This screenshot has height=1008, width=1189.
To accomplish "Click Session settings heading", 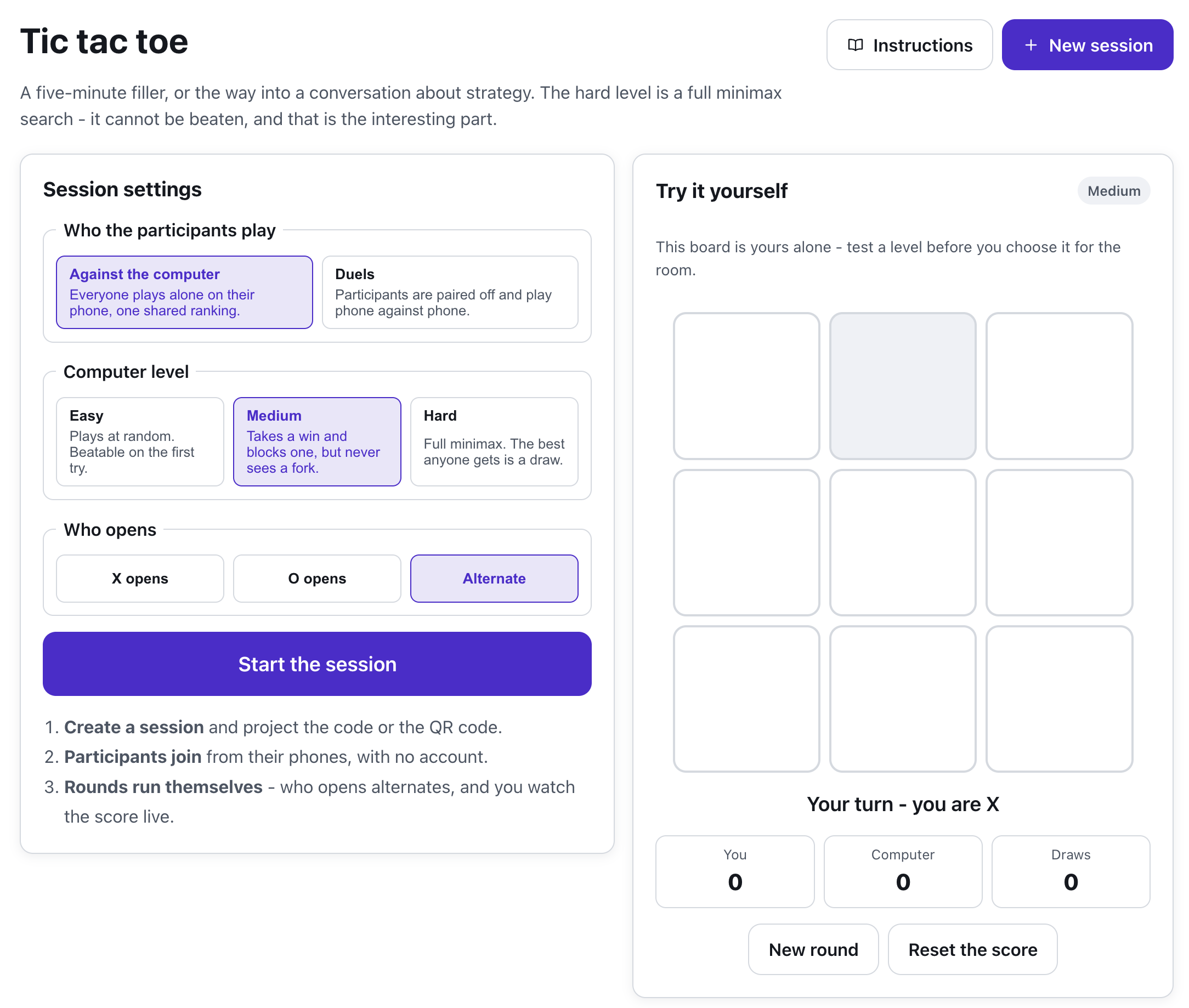I will pos(122,189).
